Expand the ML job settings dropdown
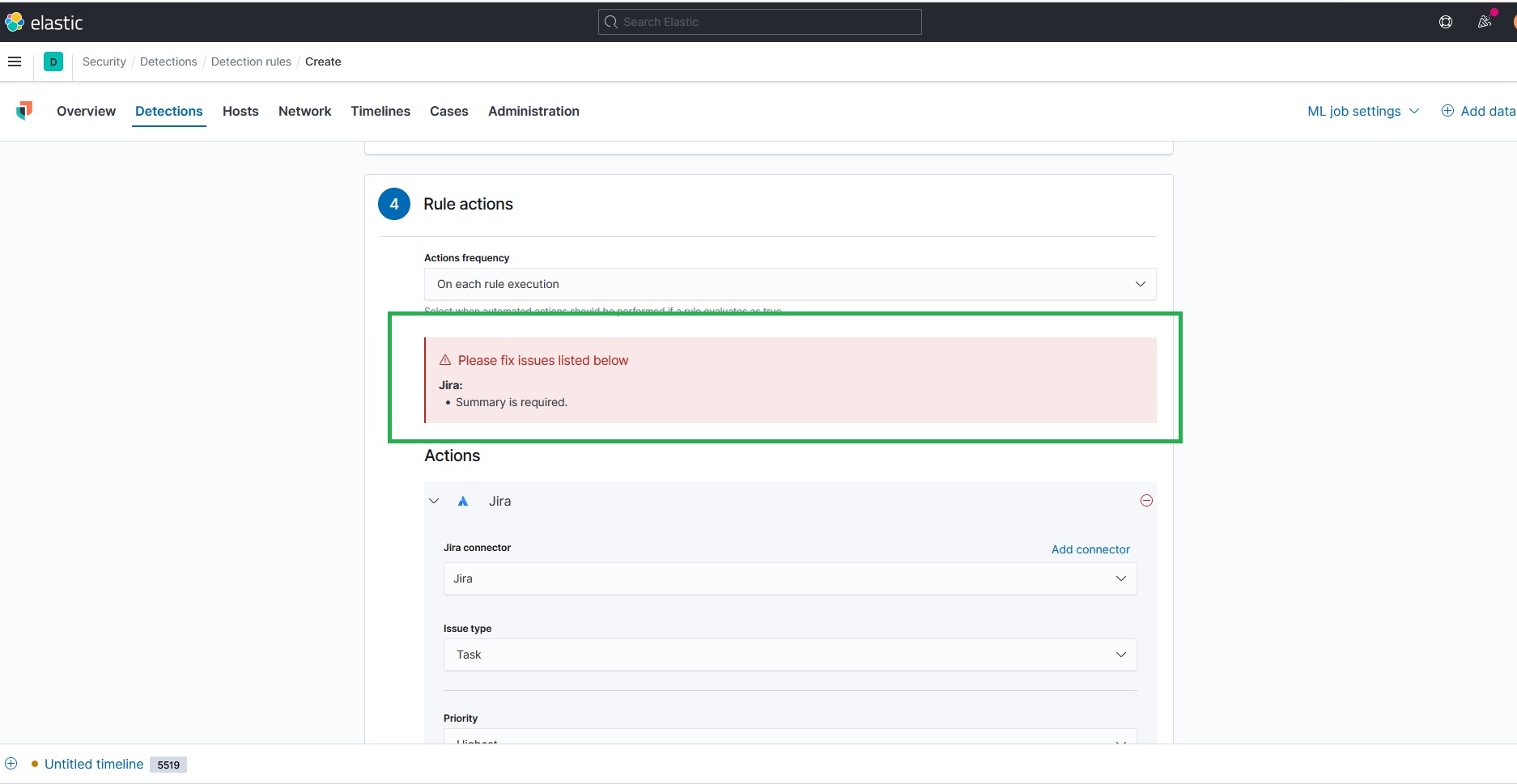The height and width of the screenshot is (784, 1517). click(x=1414, y=111)
